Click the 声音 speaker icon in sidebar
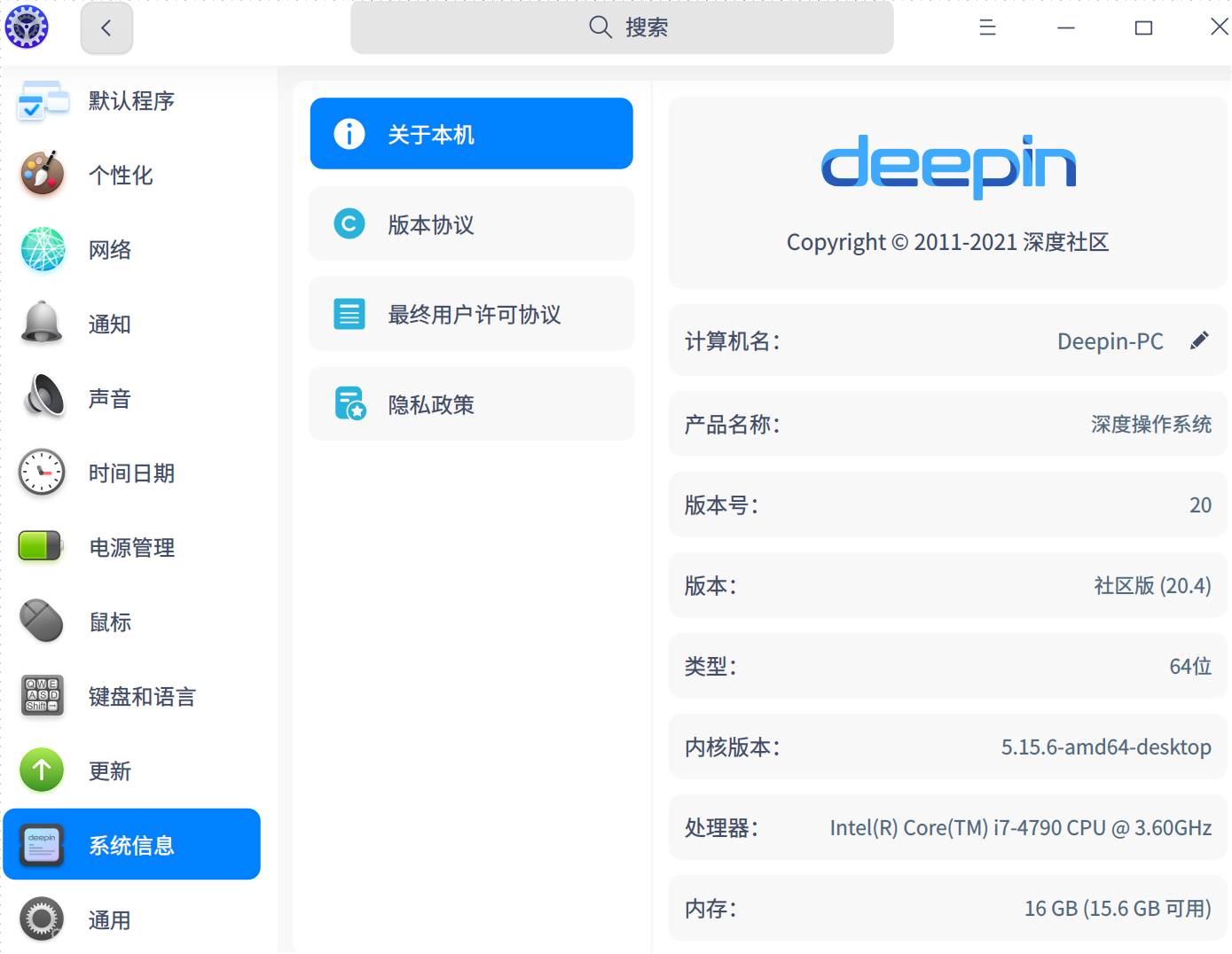 point(42,398)
